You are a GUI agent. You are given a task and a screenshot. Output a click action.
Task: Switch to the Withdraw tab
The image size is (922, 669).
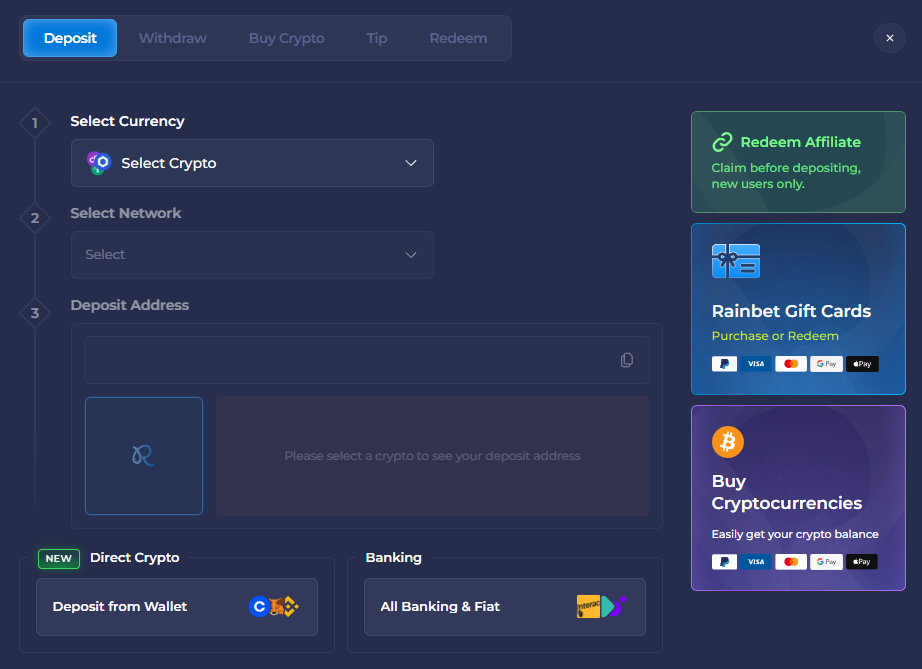point(172,38)
